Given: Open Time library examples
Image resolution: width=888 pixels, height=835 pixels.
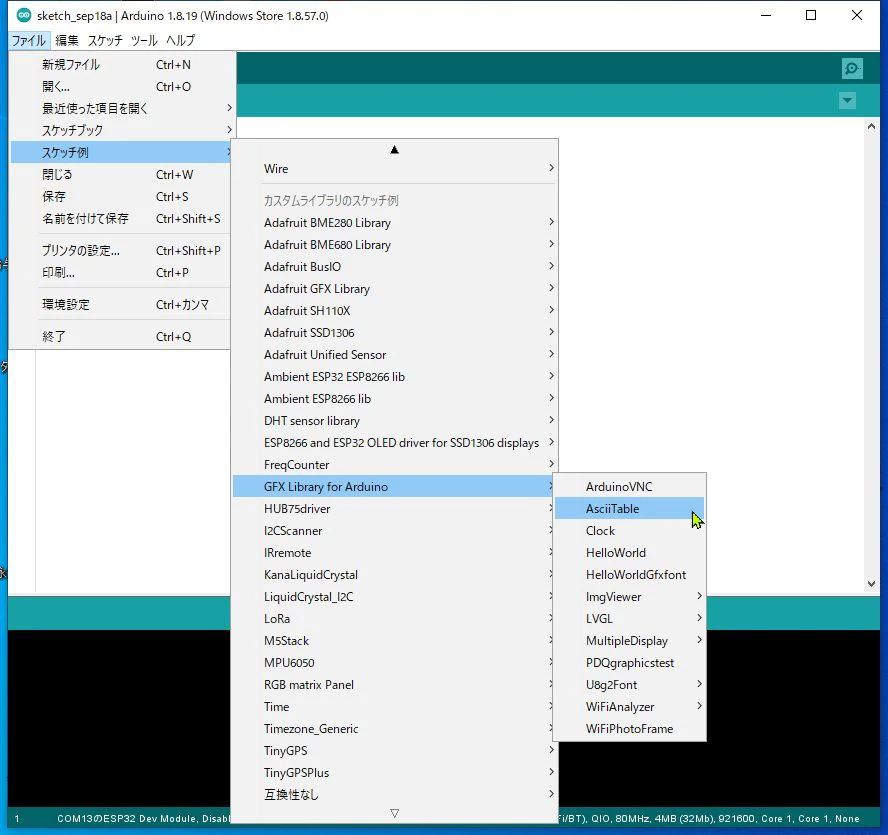Looking at the screenshot, I should click(392, 707).
